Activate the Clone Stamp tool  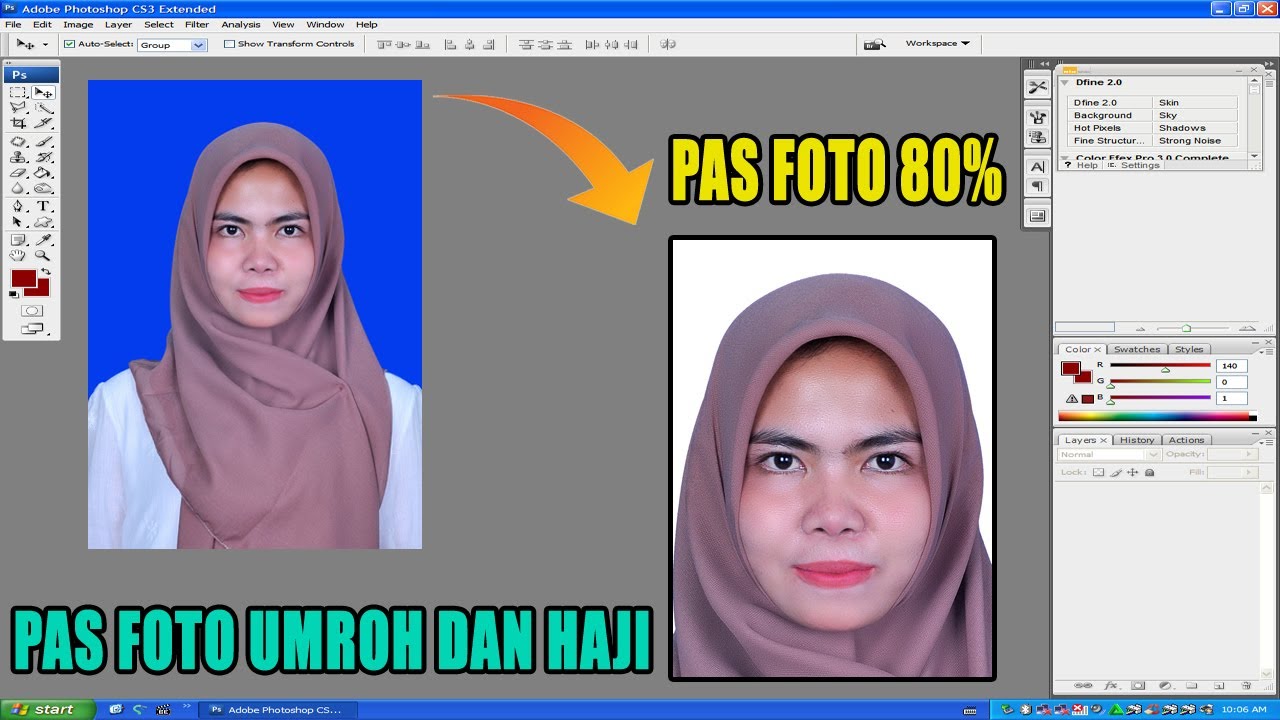point(18,156)
